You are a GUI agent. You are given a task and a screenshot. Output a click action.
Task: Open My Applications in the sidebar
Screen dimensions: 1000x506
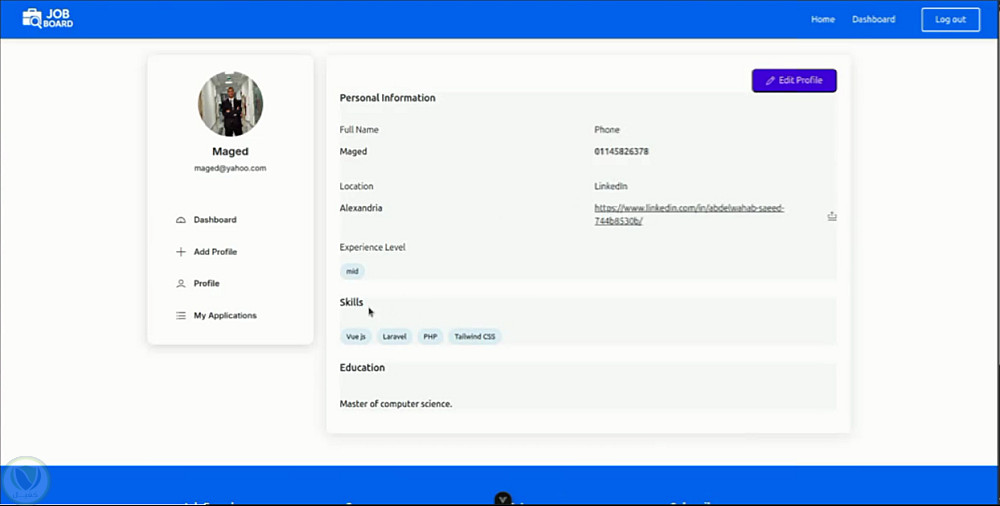click(x=225, y=315)
